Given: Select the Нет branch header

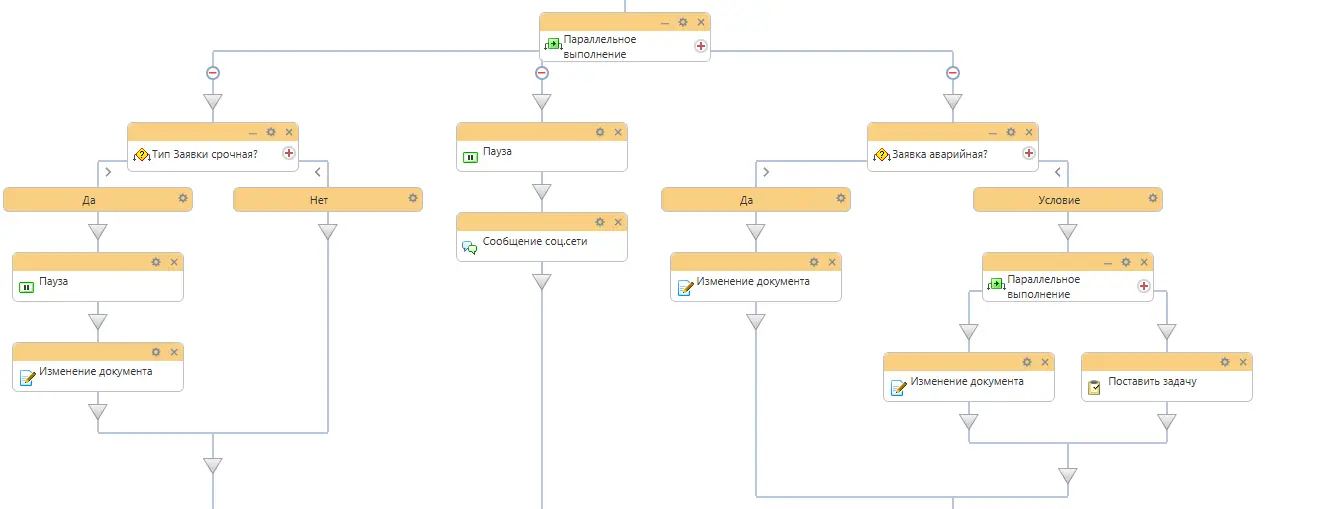Looking at the screenshot, I should [x=328, y=199].
